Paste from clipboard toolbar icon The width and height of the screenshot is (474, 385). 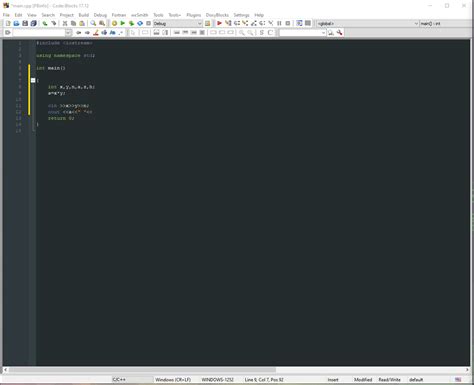[x=82, y=23]
